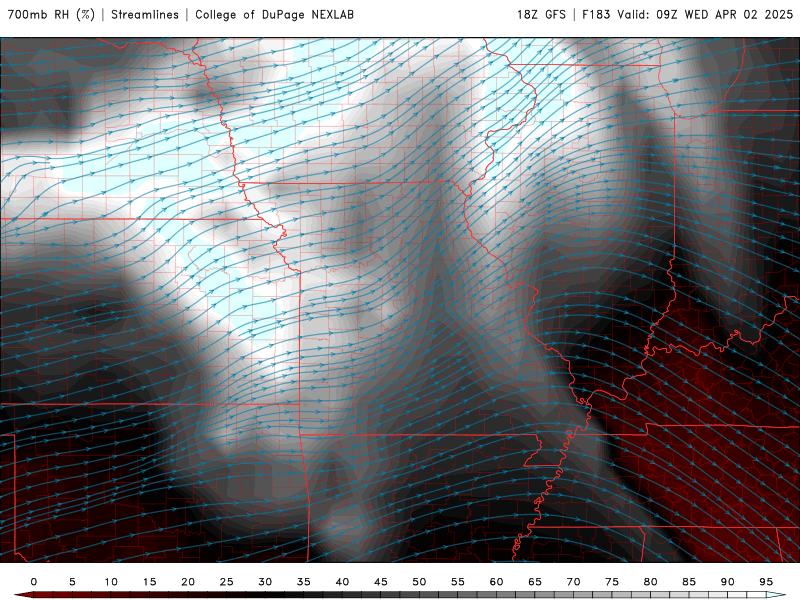Image resolution: width=800 pixels, height=600 pixels.
Task: Select the "85" RH scale number
Action: click(x=689, y=582)
